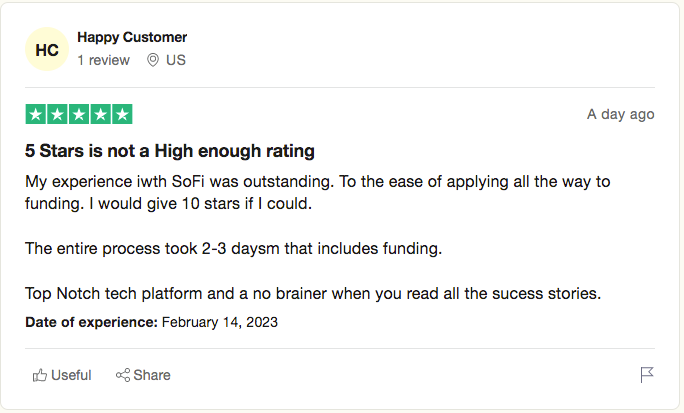Select the fifth green star
The height and width of the screenshot is (413, 684).
[x=122, y=114]
